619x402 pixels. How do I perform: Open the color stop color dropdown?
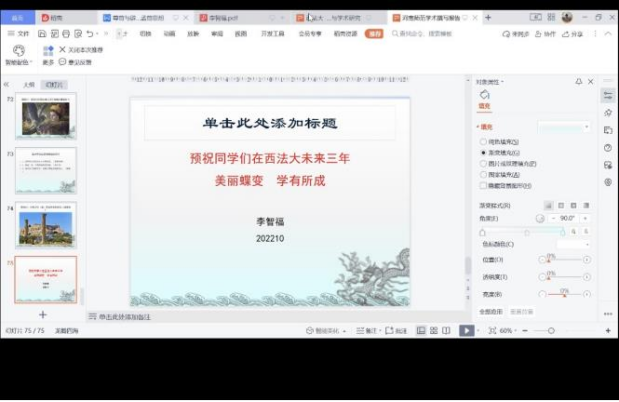573,244
